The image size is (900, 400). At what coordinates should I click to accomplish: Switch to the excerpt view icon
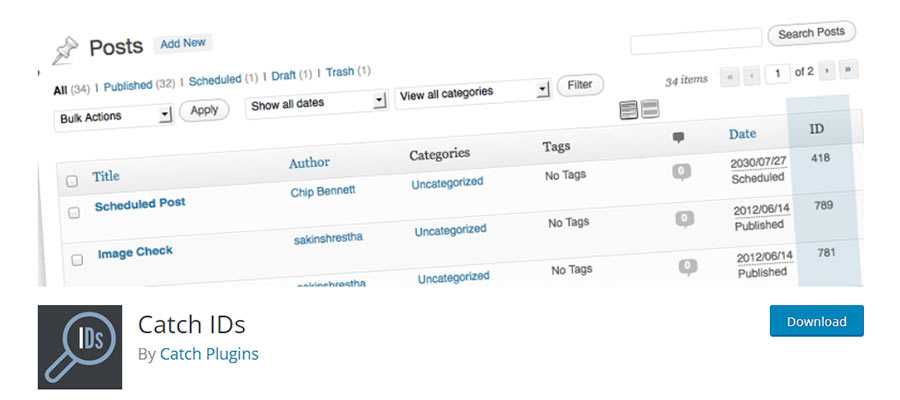pyautogui.click(x=650, y=109)
